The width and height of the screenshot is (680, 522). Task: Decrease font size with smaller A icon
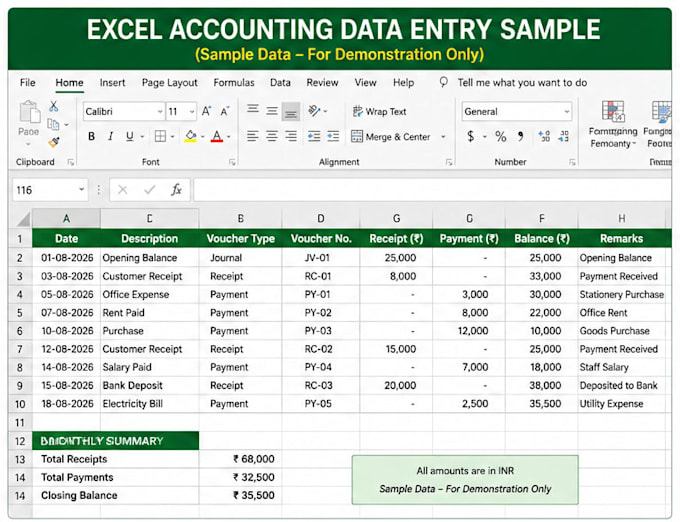225,111
